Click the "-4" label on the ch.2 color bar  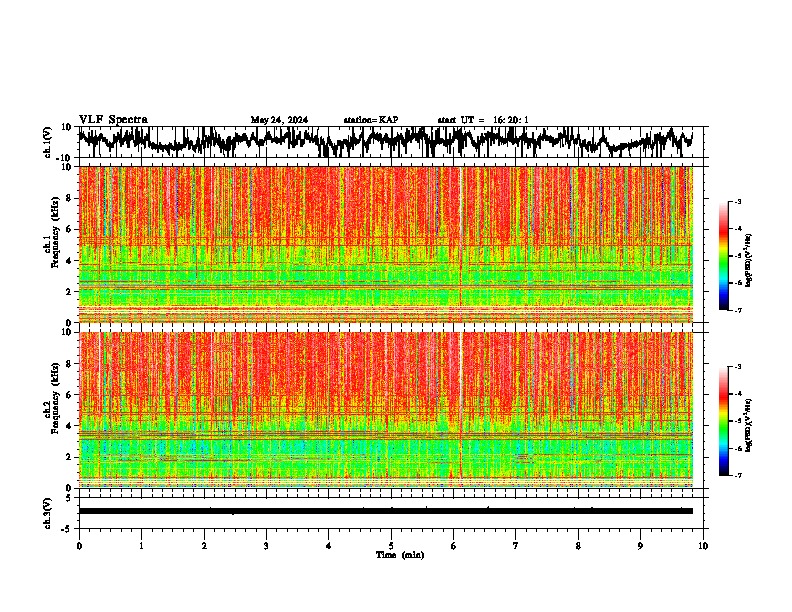pyautogui.click(x=737, y=394)
